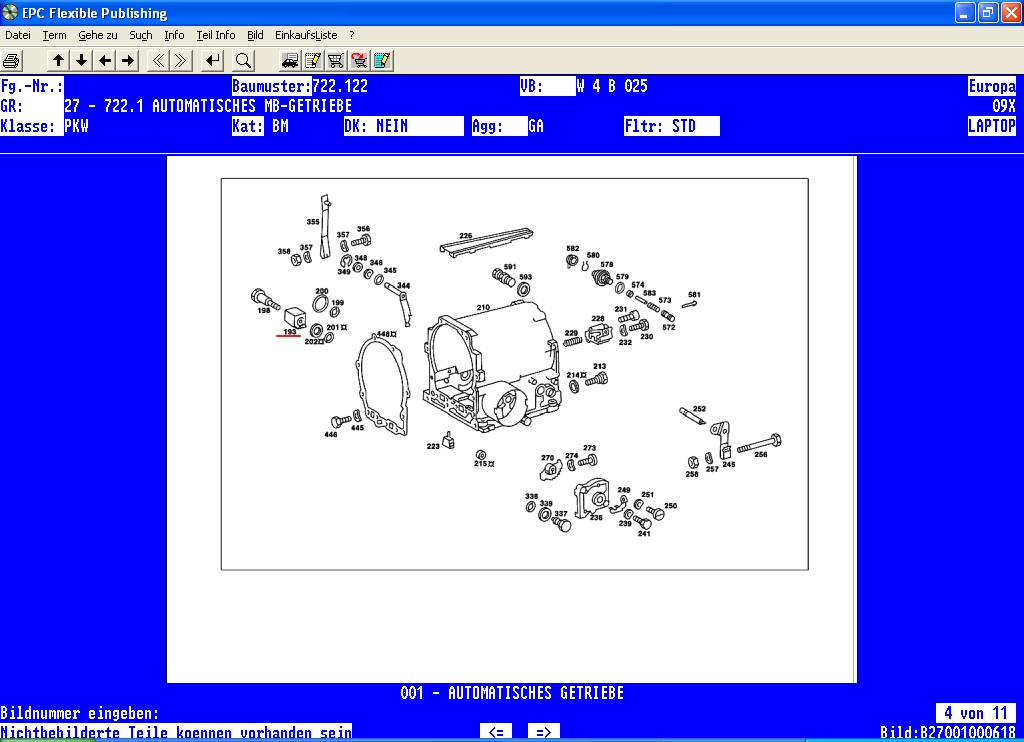Click the printer icon in toolbar

click(12, 60)
